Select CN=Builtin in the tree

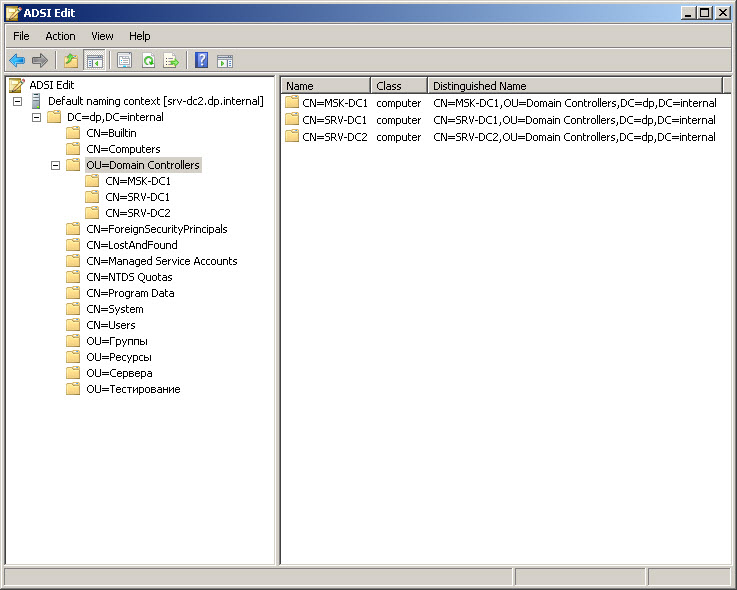coord(111,134)
